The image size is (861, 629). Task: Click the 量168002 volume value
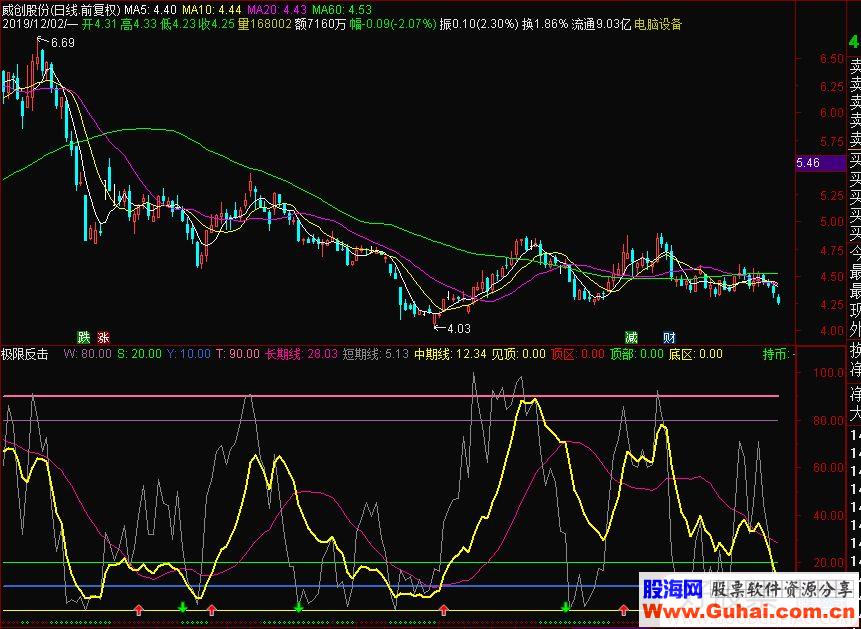tap(264, 24)
